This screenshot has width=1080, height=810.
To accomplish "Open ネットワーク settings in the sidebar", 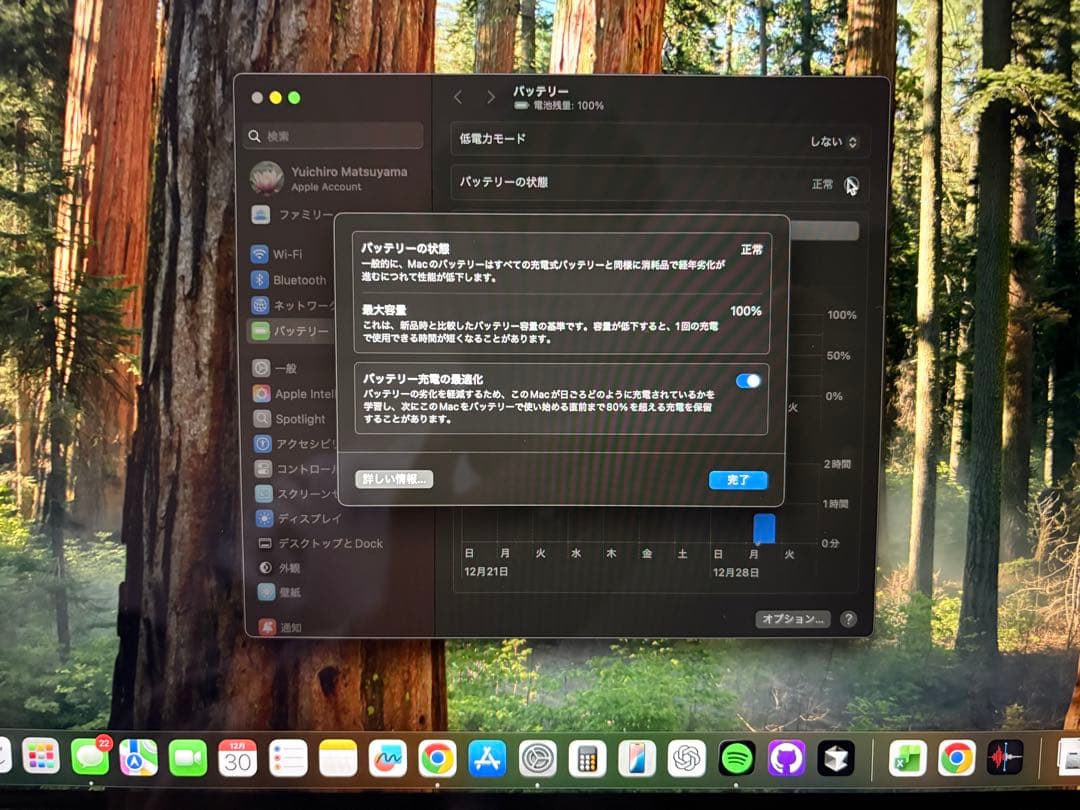I will 290,305.
